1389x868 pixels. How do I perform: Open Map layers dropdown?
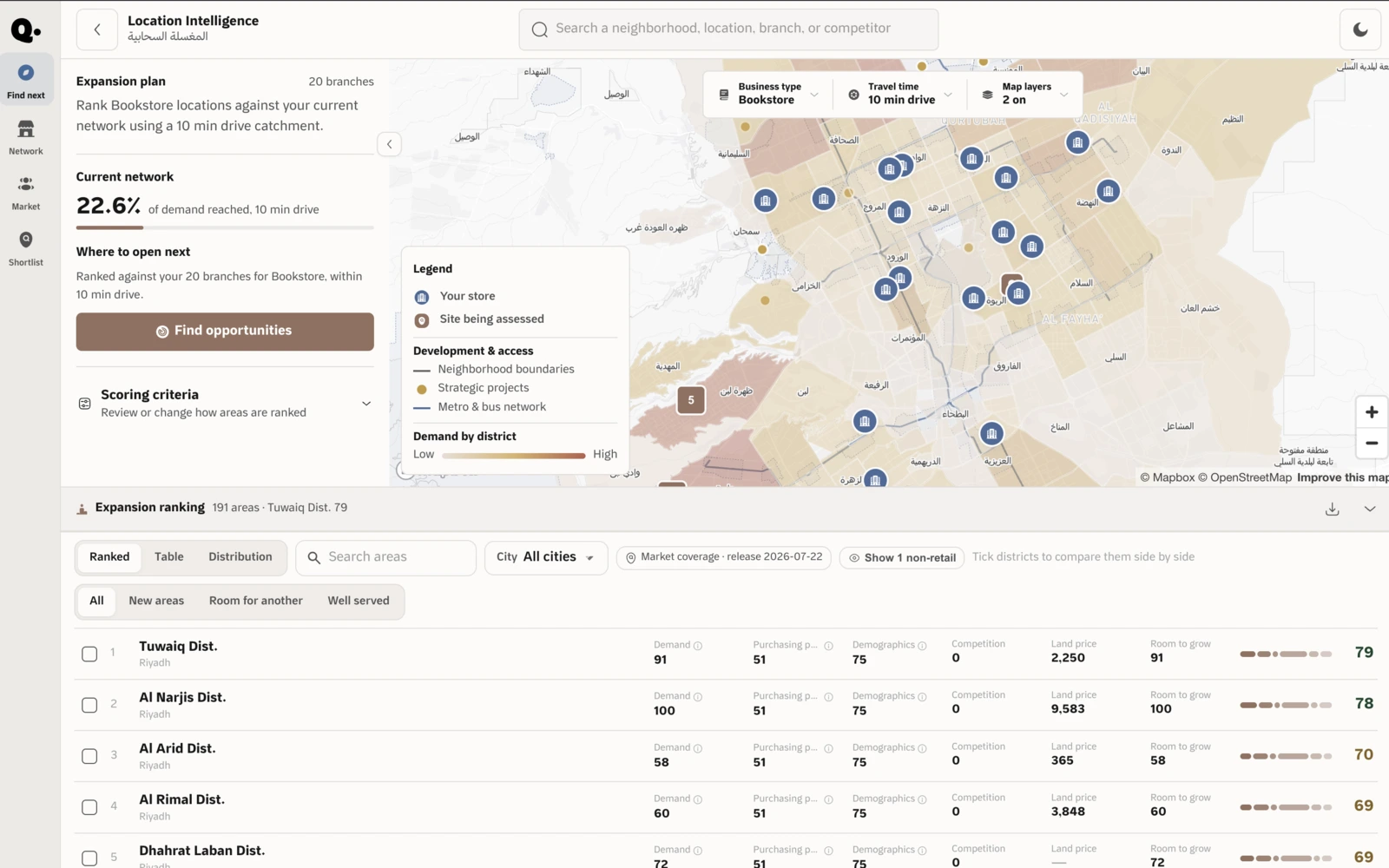pos(1024,94)
